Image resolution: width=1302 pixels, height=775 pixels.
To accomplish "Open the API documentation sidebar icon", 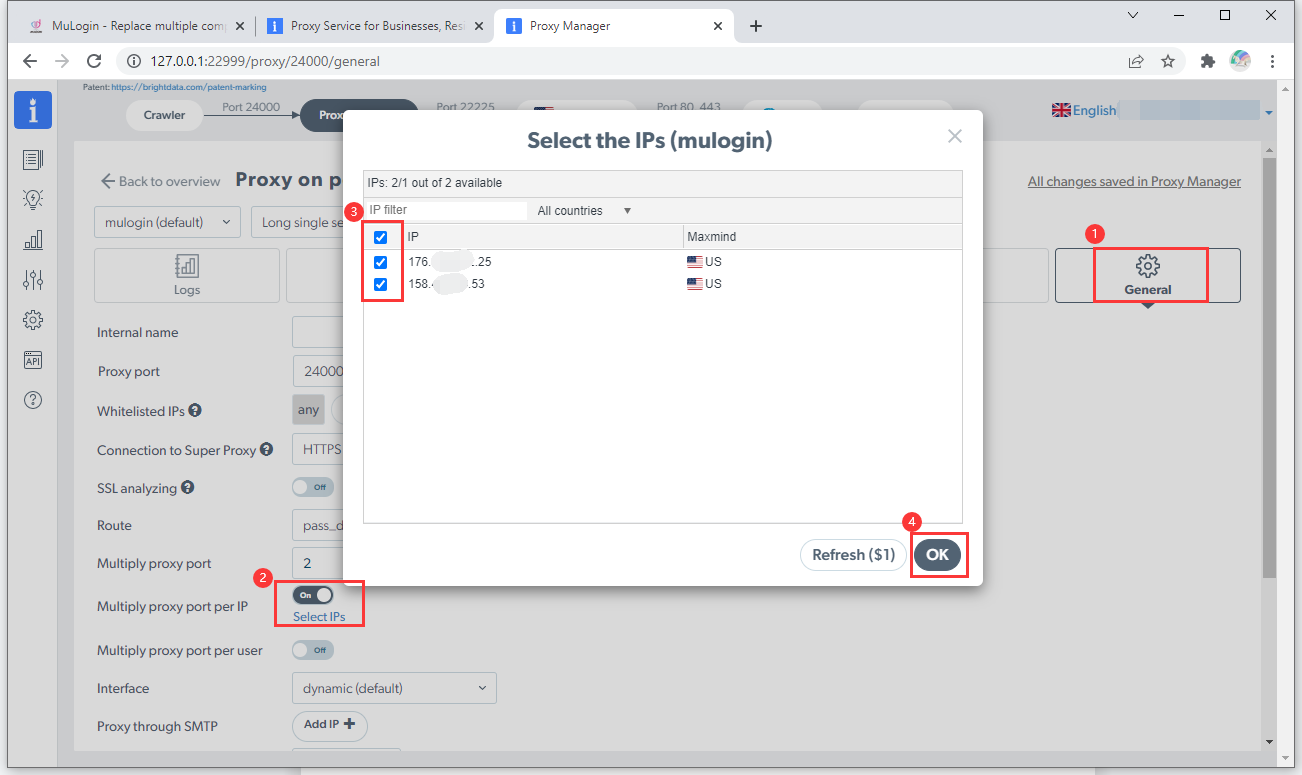I will point(33,359).
